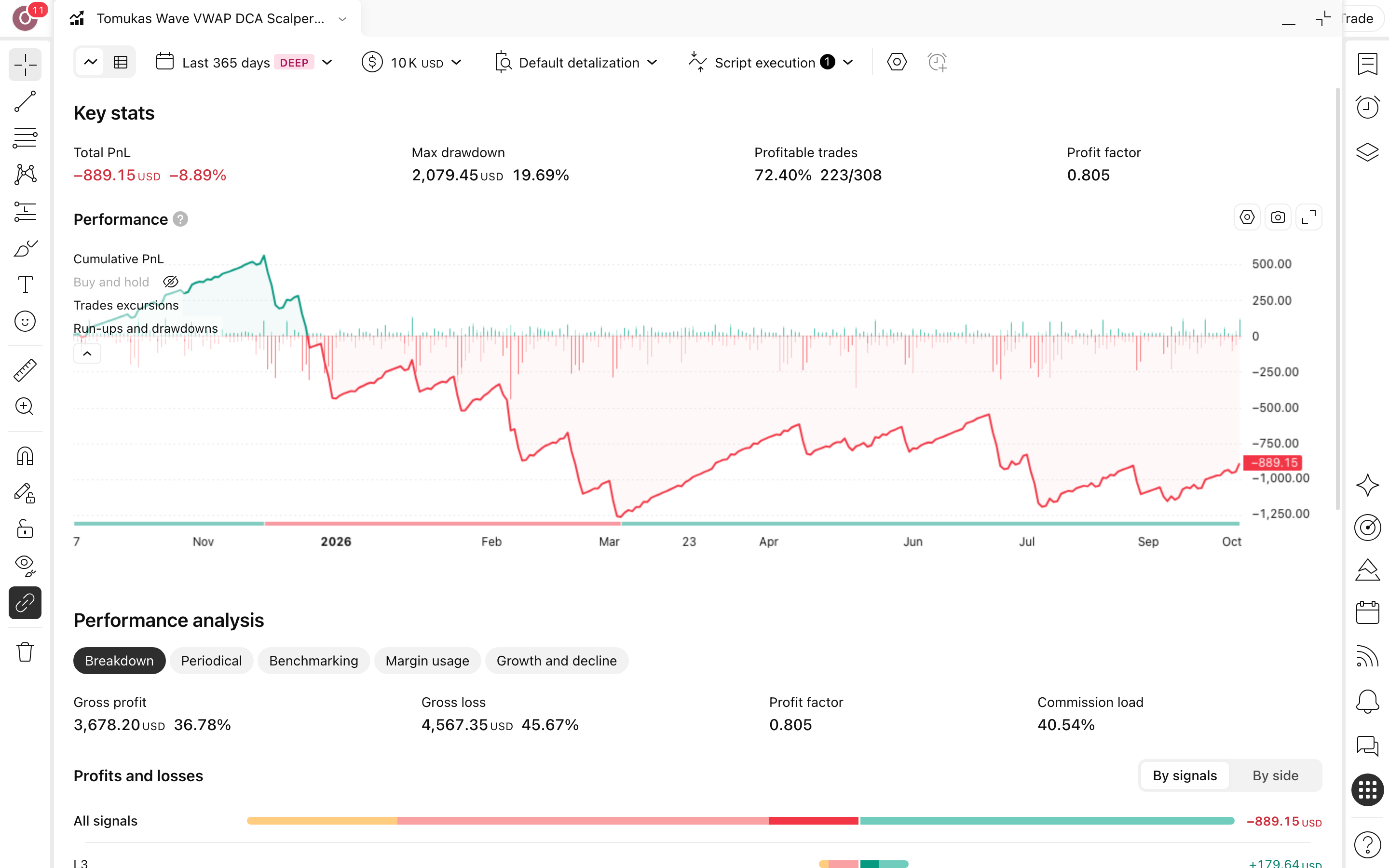The width and height of the screenshot is (1389, 868).
Task: Open the notifications bell icon
Action: (x=1367, y=701)
